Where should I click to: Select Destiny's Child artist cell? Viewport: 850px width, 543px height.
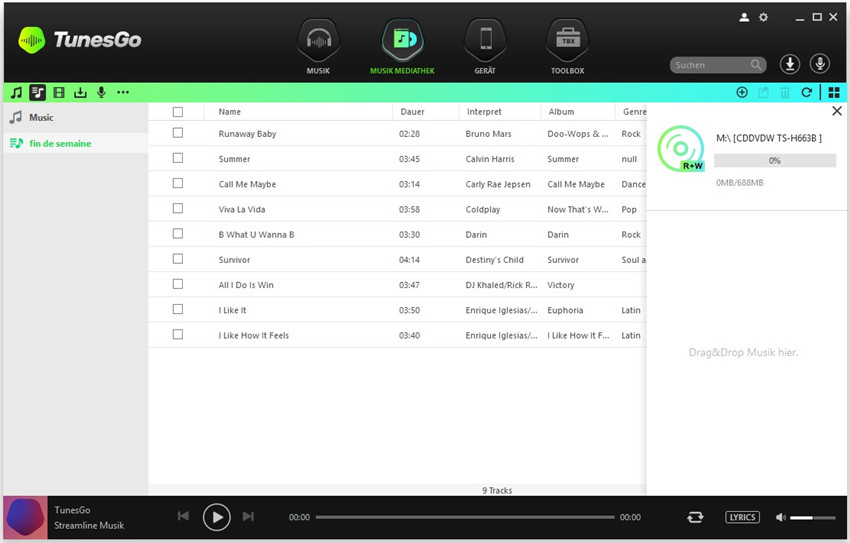point(494,260)
